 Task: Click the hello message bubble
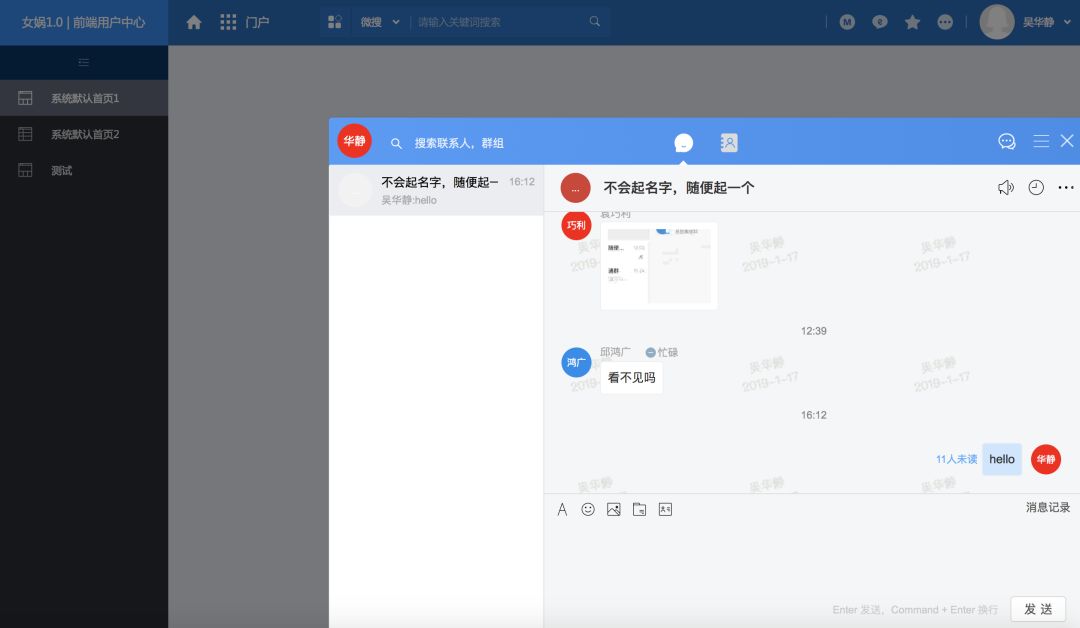tap(1001, 459)
